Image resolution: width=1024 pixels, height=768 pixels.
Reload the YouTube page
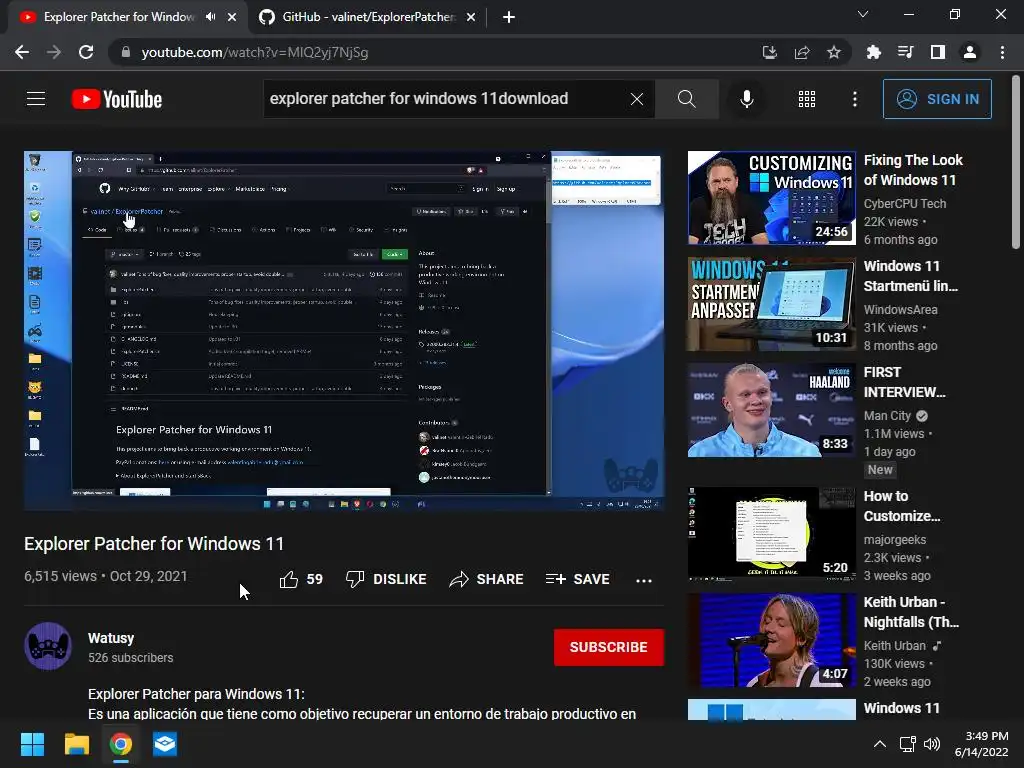pos(86,52)
